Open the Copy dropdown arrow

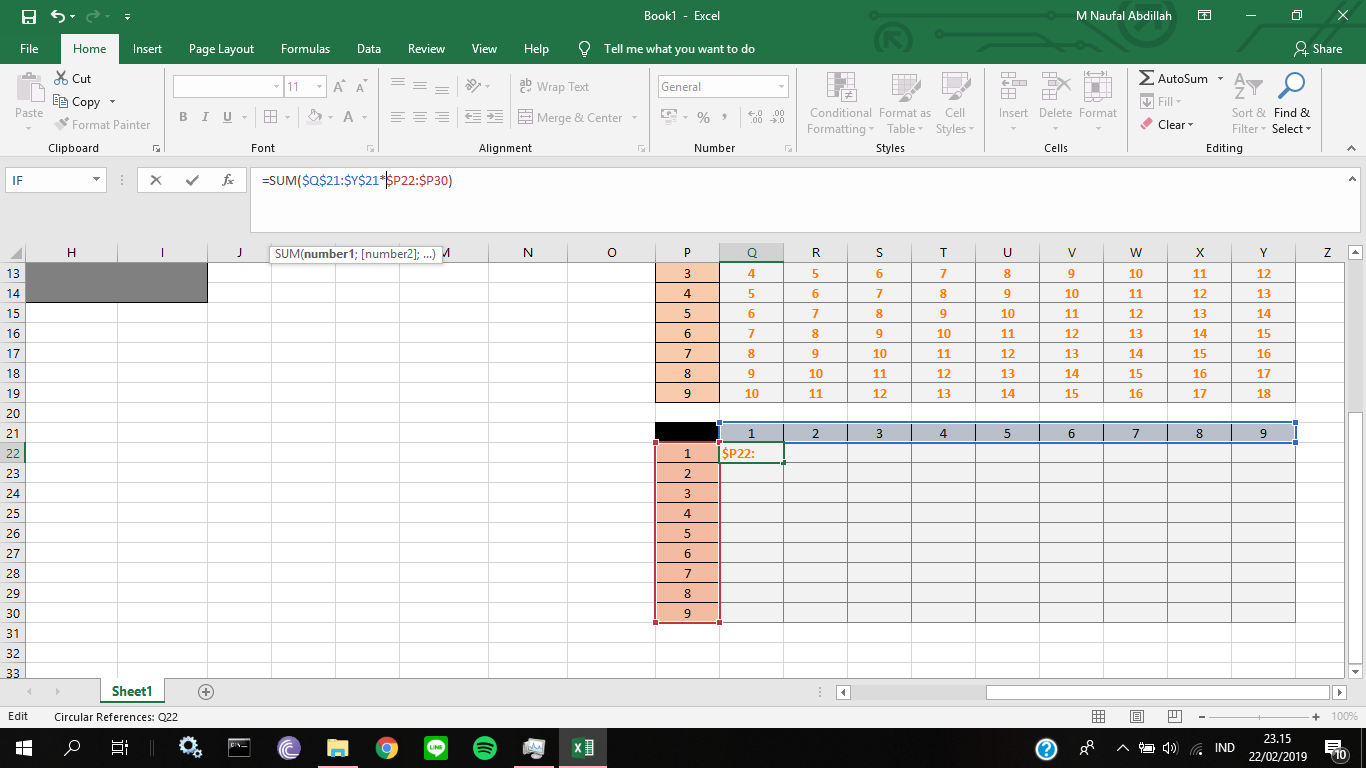coord(112,102)
